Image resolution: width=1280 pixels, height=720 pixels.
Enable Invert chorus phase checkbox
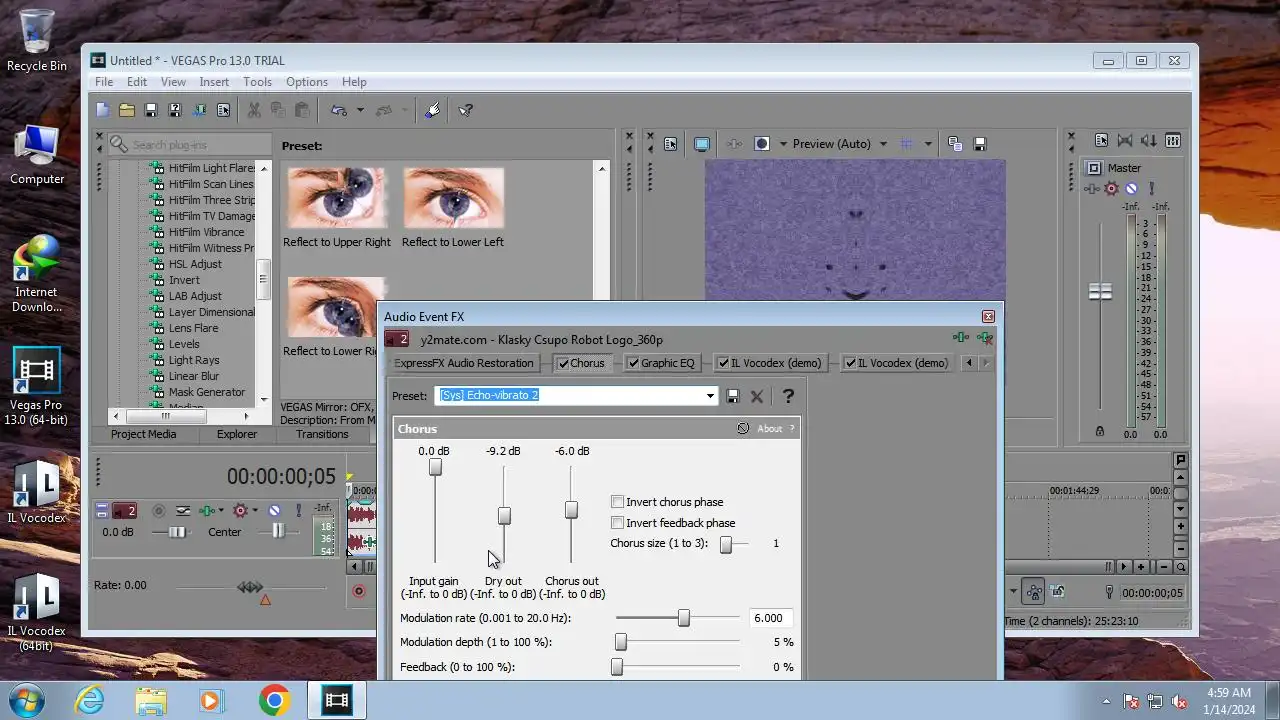tap(617, 502)
